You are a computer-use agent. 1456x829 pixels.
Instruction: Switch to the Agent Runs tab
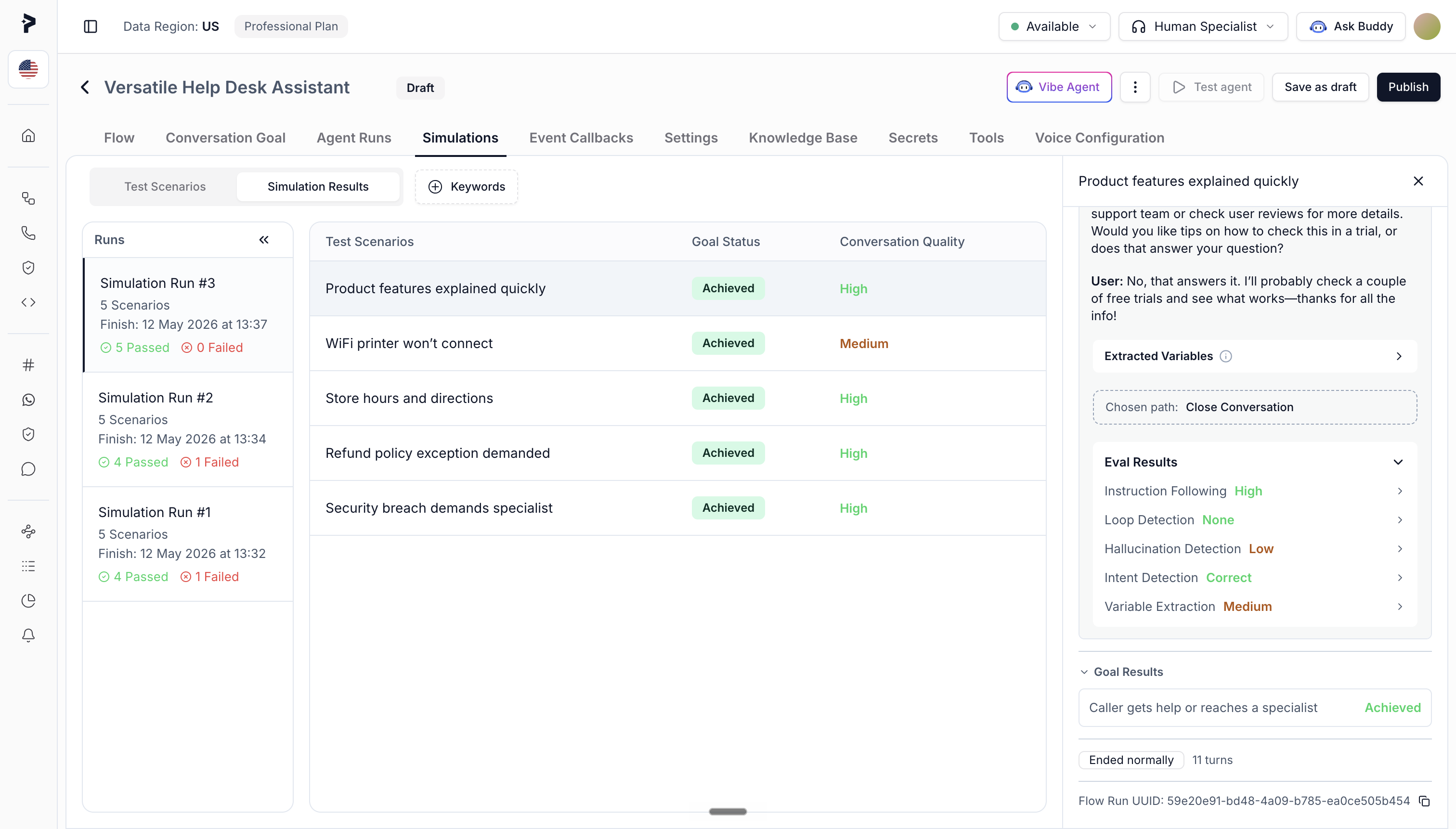coord(353,138)
